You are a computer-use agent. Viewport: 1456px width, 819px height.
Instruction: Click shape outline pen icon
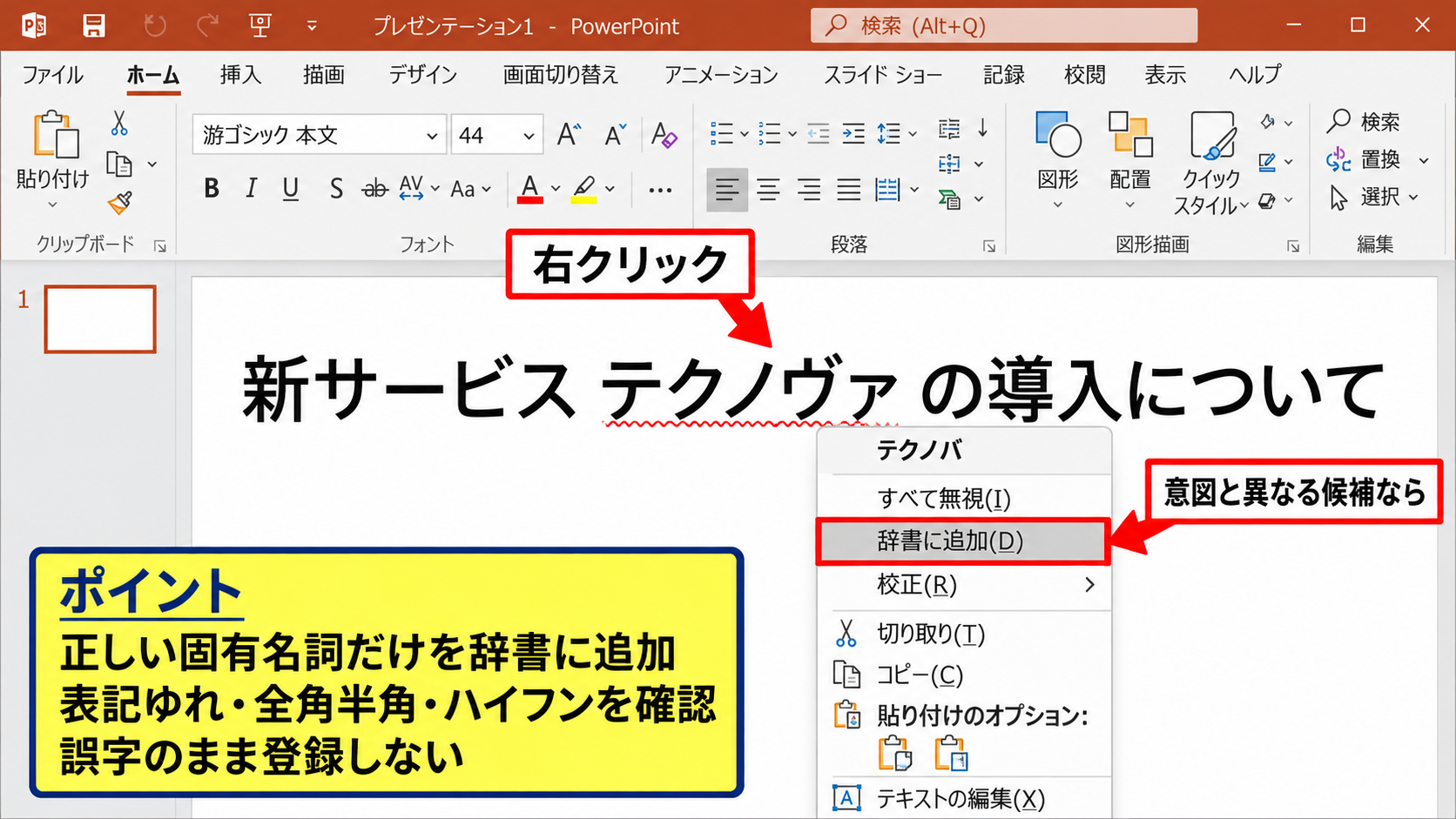coord(1268,162)
